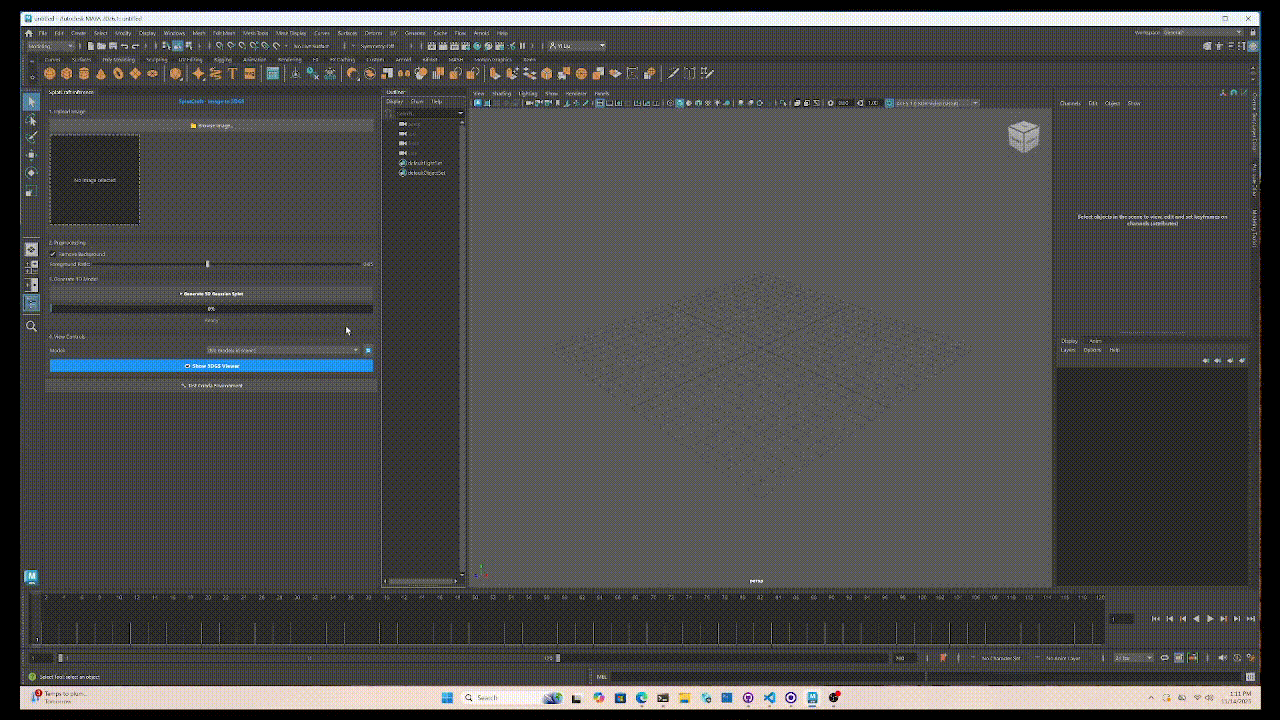
Task: Create a polygon sphere from the shelf
Action: tap(50, 73)
